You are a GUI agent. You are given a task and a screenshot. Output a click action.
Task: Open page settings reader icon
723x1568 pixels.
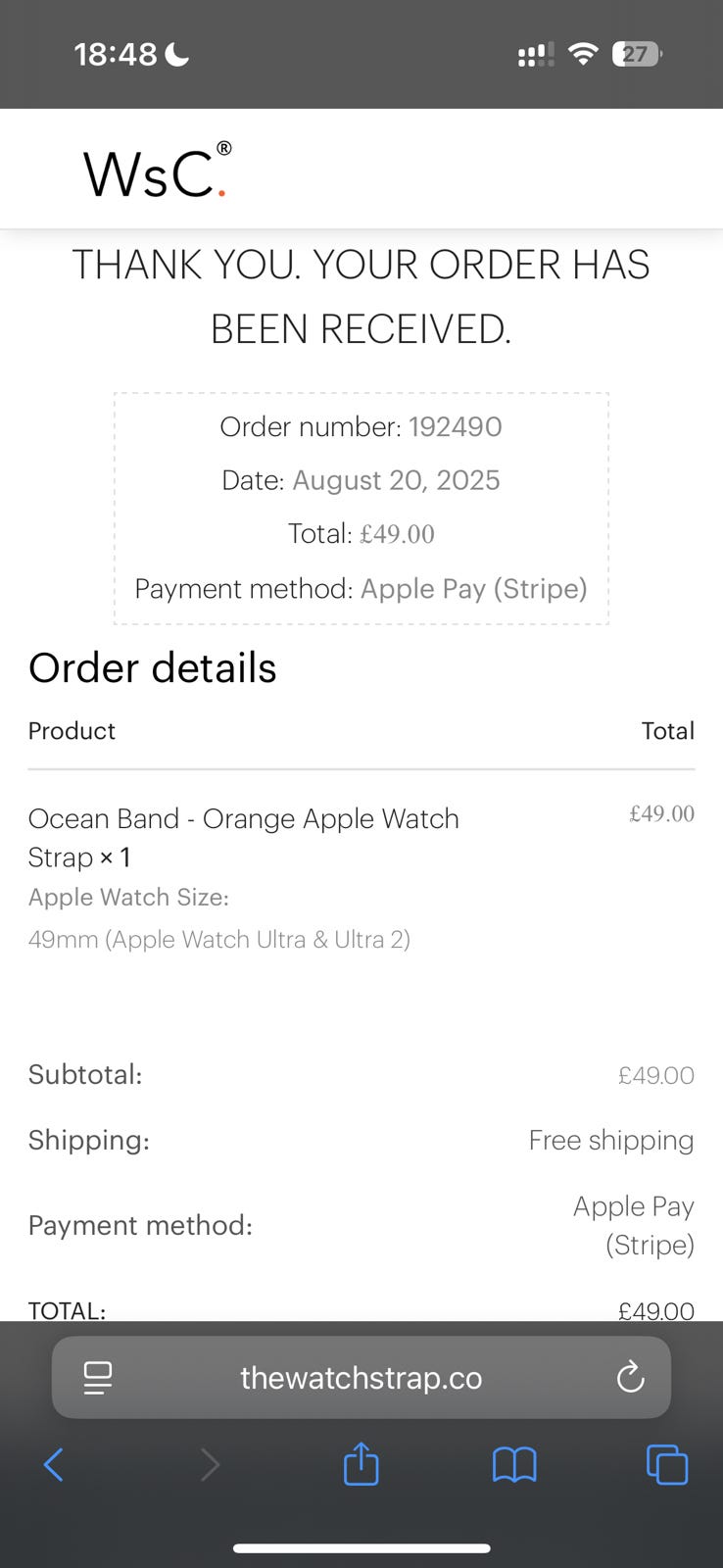98,1377
